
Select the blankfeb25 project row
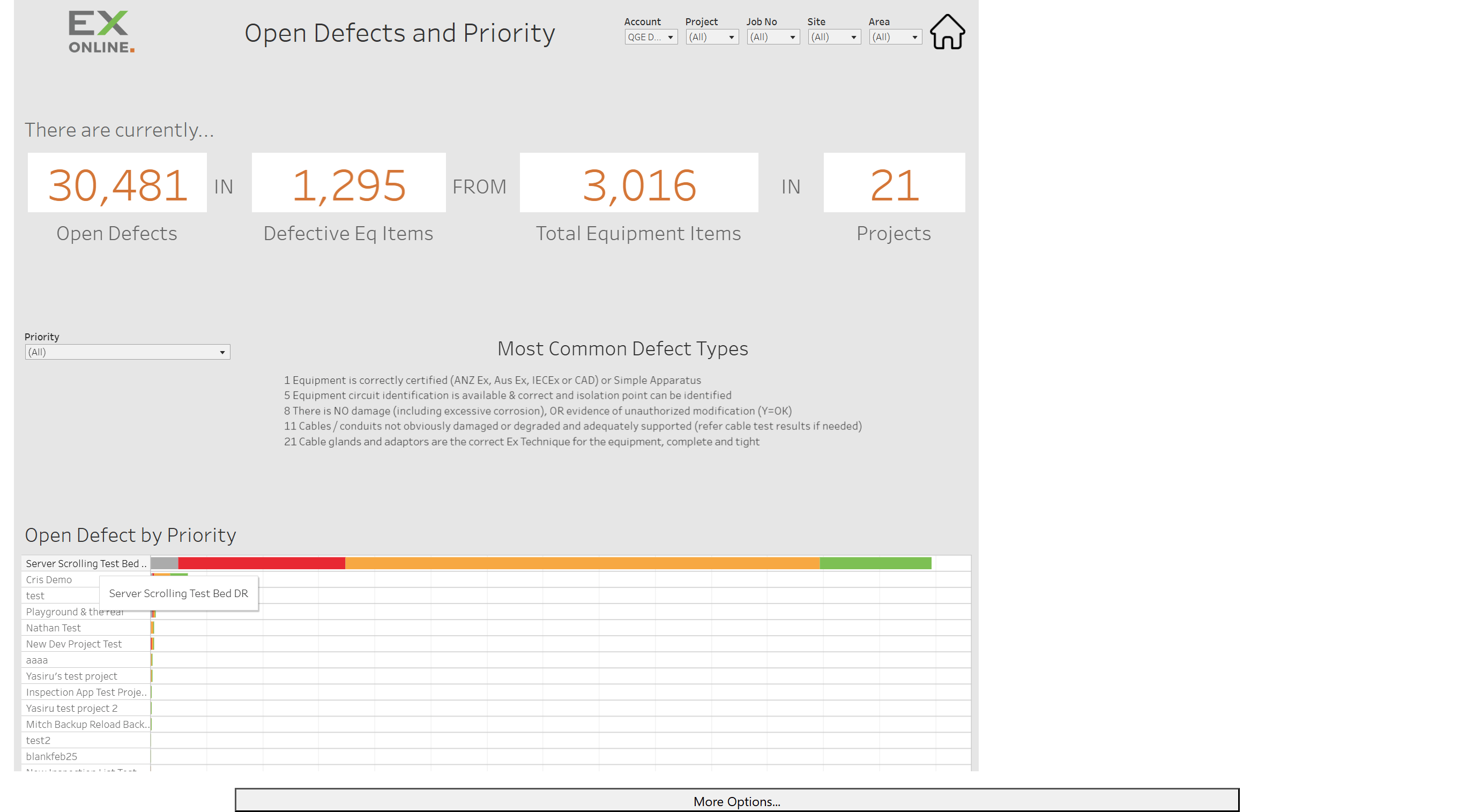[x=51, y=756]
